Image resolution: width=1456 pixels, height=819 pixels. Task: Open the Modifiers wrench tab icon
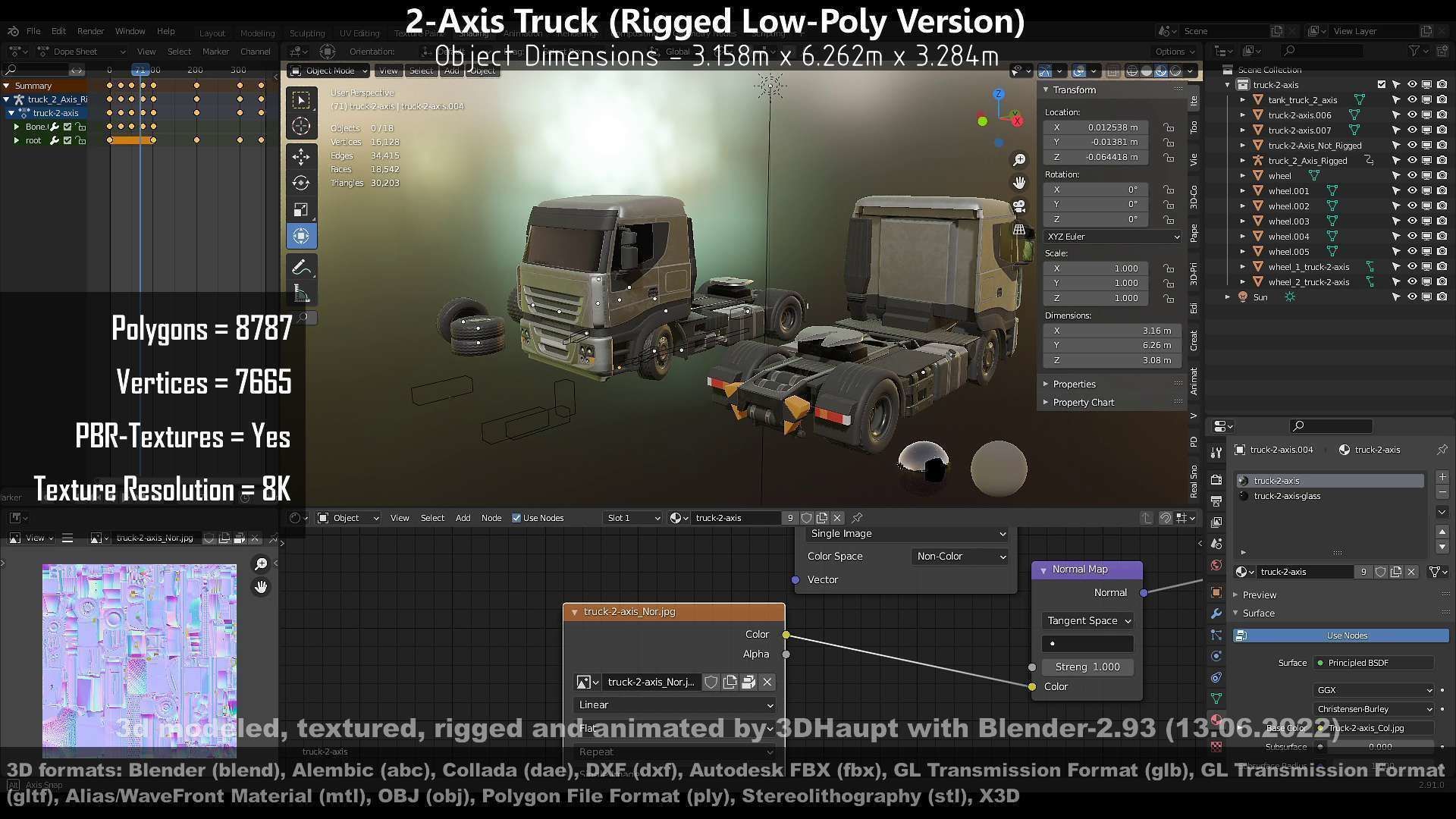coord(1216,613)
